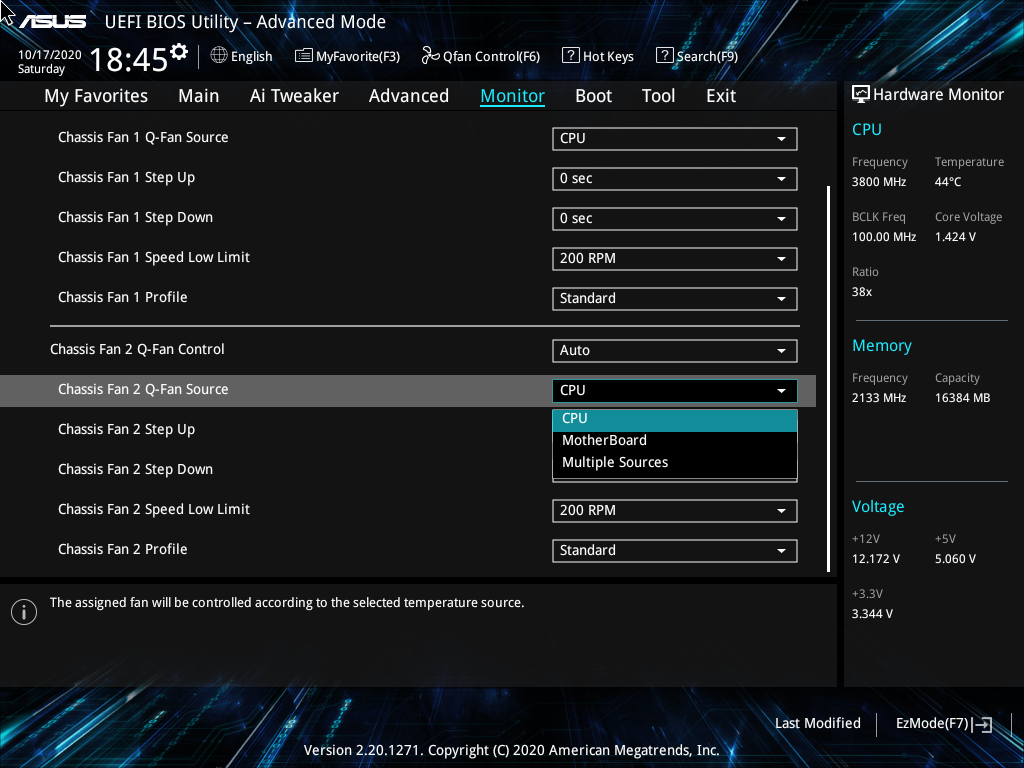Image resolution: width=1024 pixels, height=768 pixels.
Task: Choose MotherBoard as fan source
Action: (675, 441)
